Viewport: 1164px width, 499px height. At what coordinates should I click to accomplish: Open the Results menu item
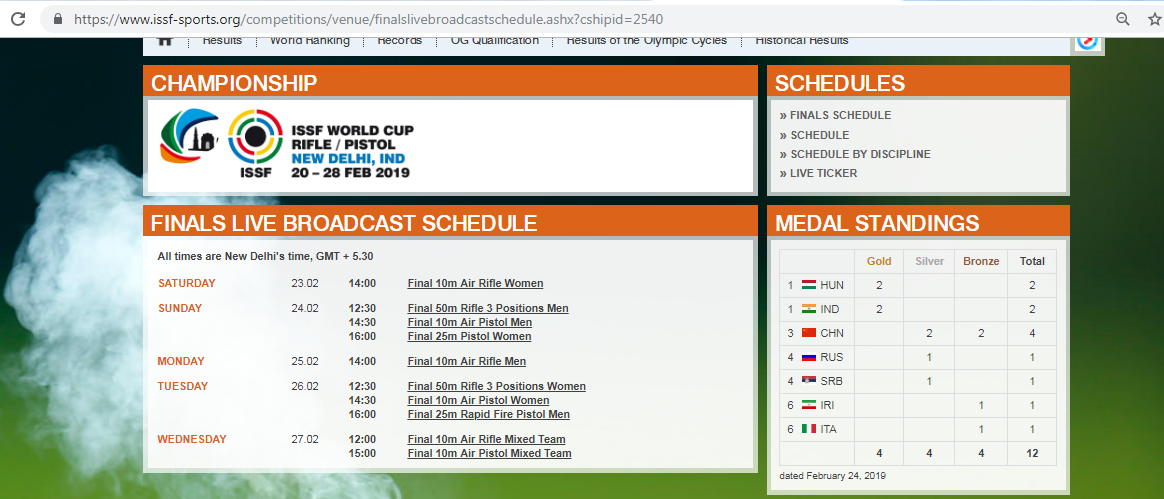[222, 40]
